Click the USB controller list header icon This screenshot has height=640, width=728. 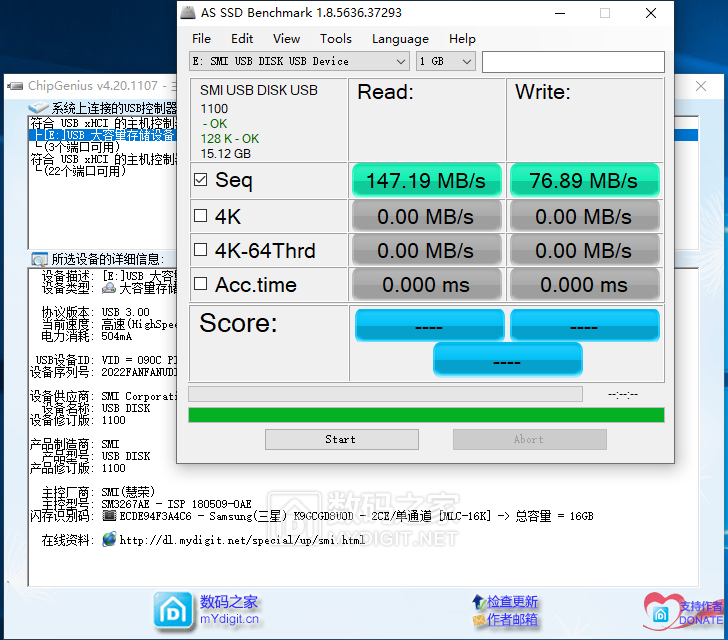click(x=38, y=108)
